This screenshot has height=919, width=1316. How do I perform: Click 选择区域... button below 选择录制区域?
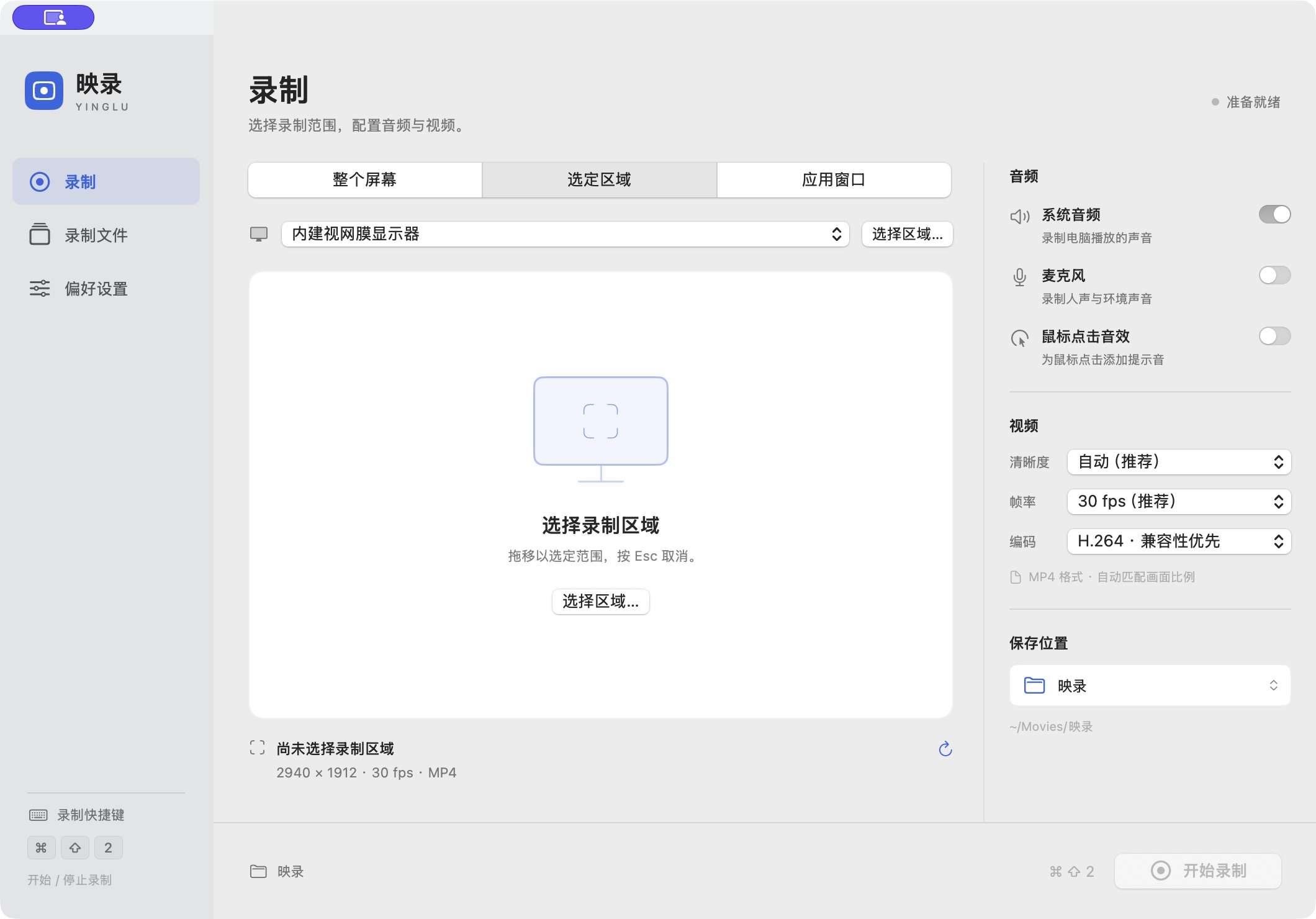(601, 601)
